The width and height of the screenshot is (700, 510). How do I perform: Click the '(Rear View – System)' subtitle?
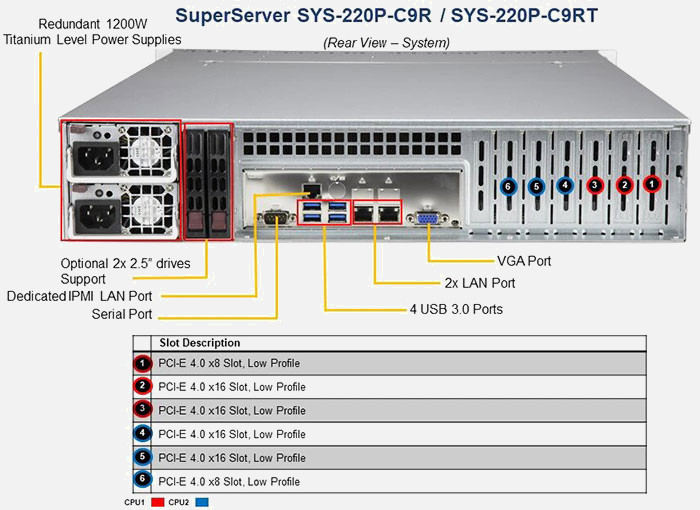[x=386, y=43]
